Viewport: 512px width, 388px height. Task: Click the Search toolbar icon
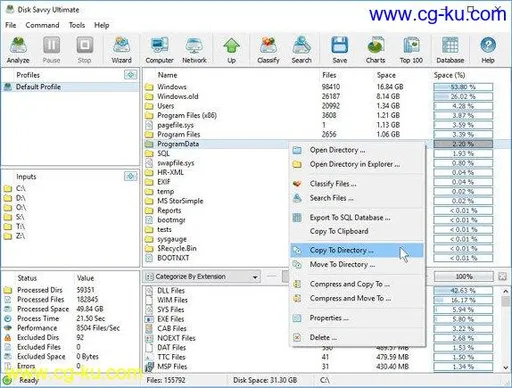pos(301,50)
